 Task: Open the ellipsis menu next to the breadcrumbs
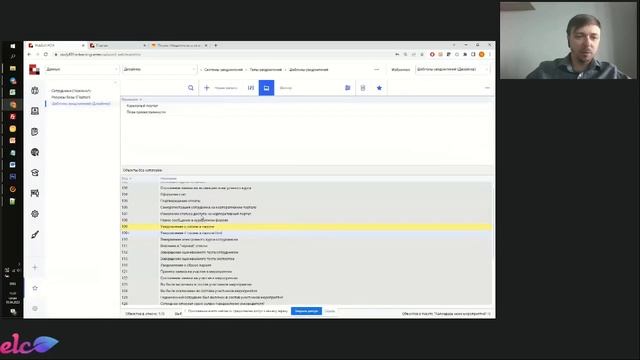(376, 70)
